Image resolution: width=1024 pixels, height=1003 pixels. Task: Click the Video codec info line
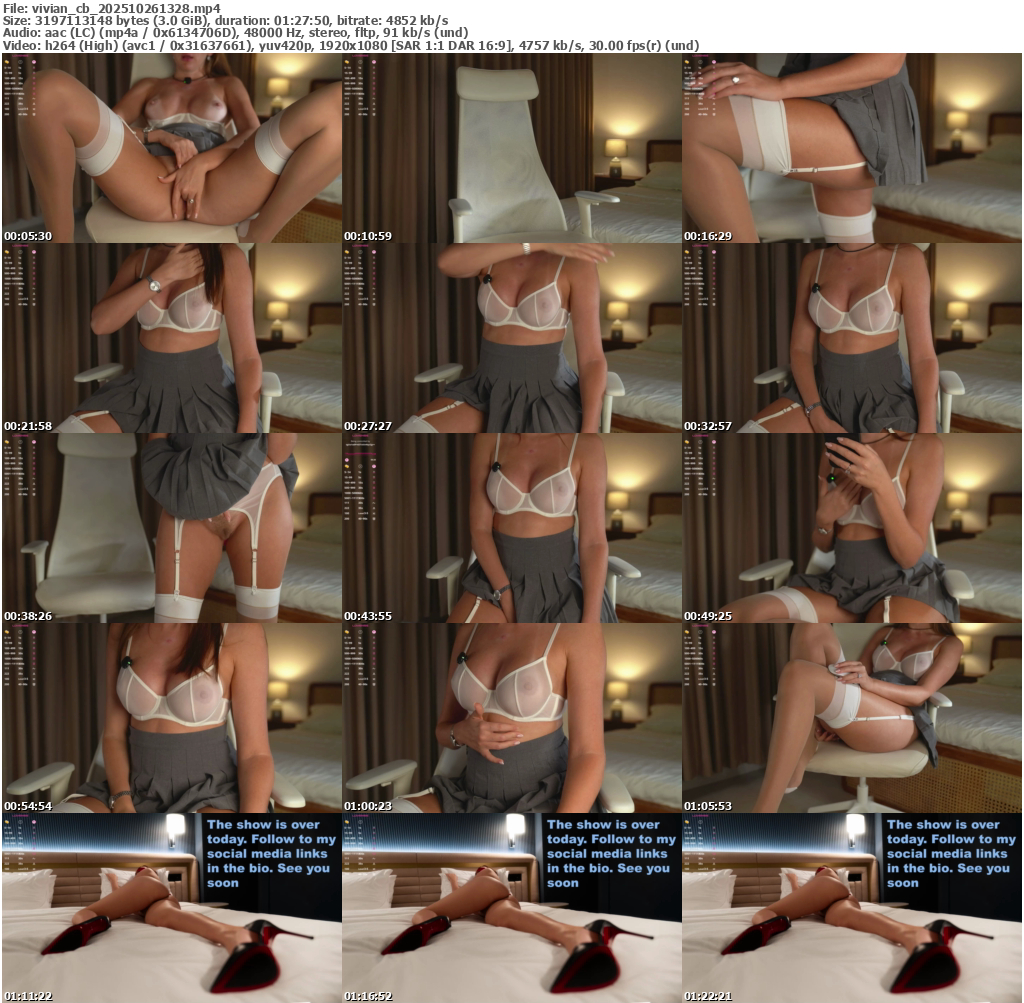click(x=350, y=45)
